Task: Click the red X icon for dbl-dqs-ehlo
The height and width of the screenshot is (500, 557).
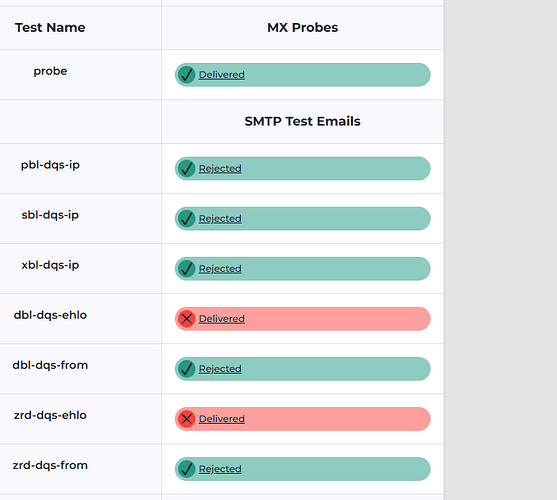Action: coord(186,319)
